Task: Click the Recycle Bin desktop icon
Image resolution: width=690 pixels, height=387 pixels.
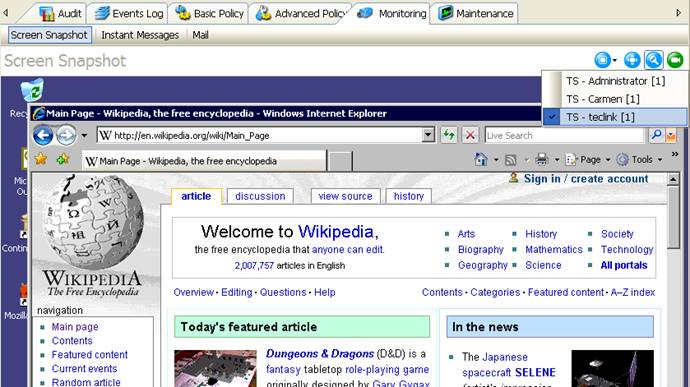Action: (x=32, y=90)
